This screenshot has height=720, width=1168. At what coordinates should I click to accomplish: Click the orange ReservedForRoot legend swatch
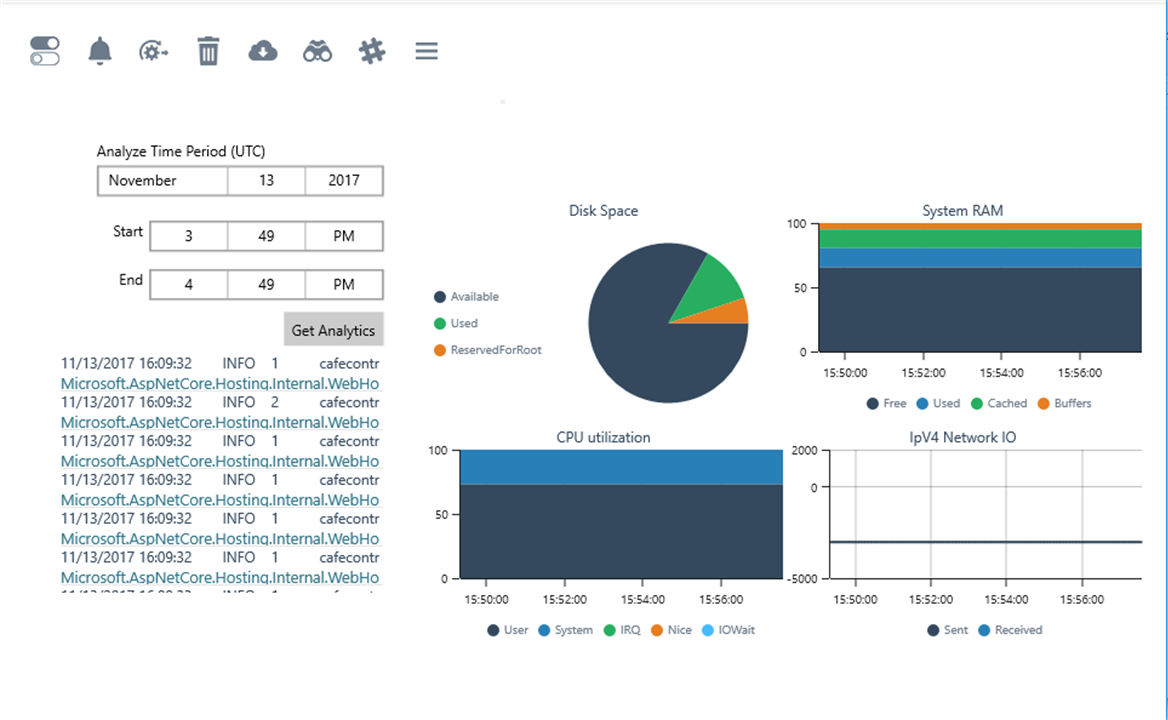click(x=439, y=350)
